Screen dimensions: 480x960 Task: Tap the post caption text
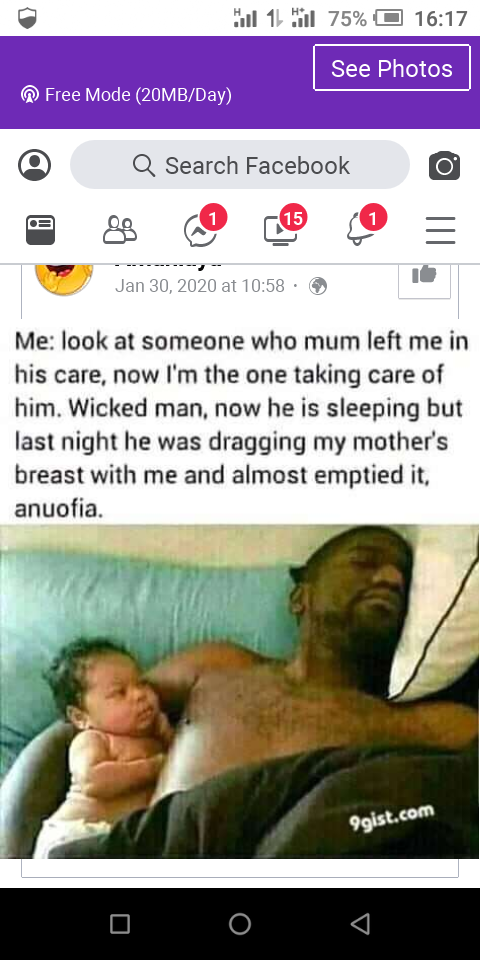click(240, 424)
